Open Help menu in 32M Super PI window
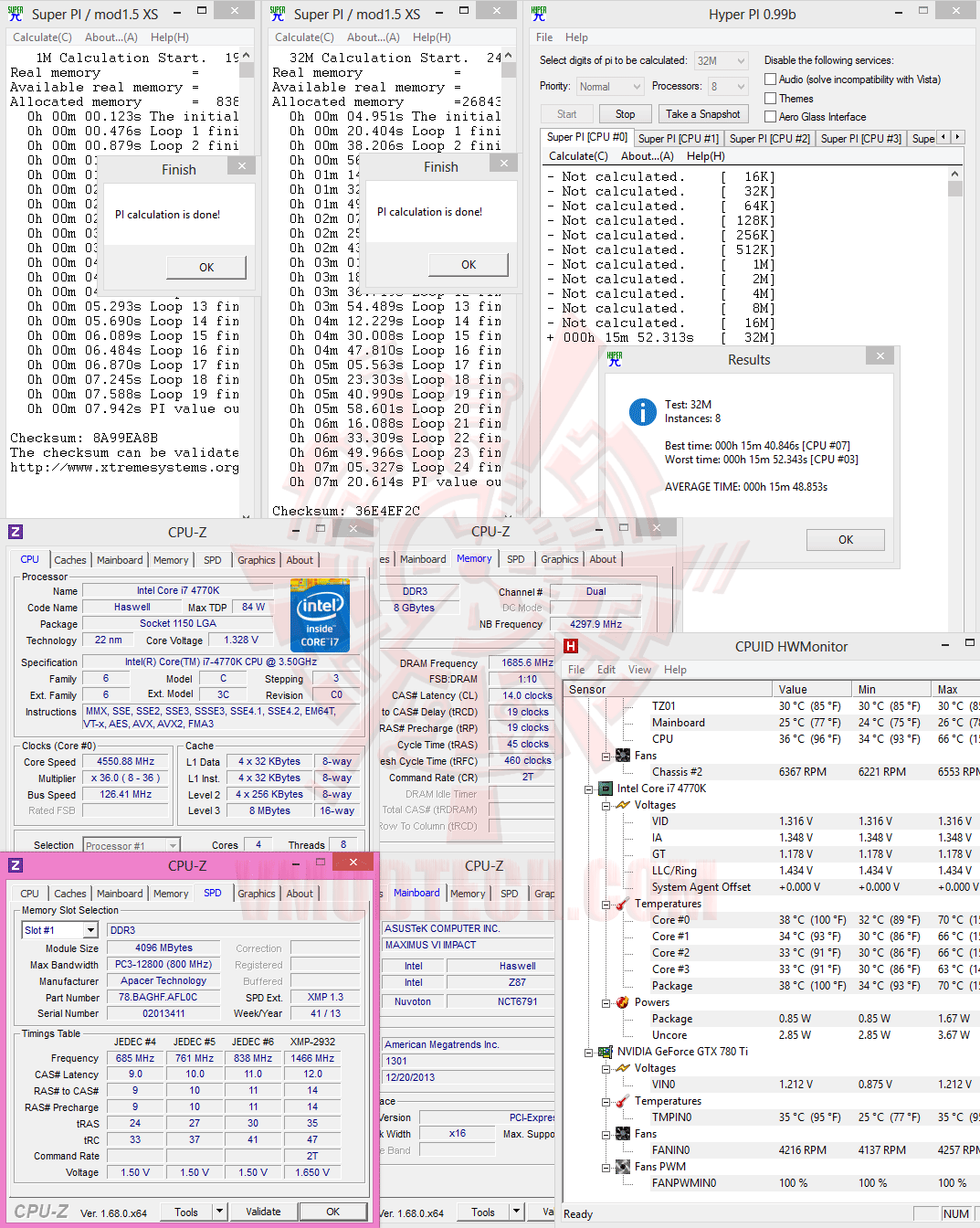The height and width of the screenshot is (1228, 980). [431, 37]
